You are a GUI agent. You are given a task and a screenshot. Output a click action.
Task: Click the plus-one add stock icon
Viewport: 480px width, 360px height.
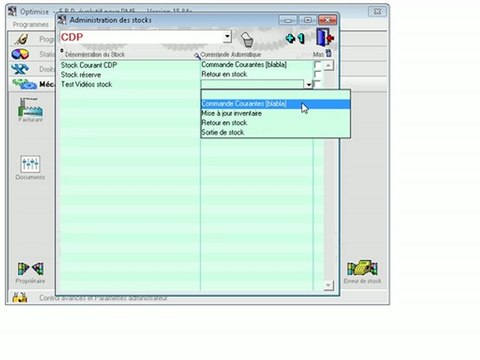point(295,39)
